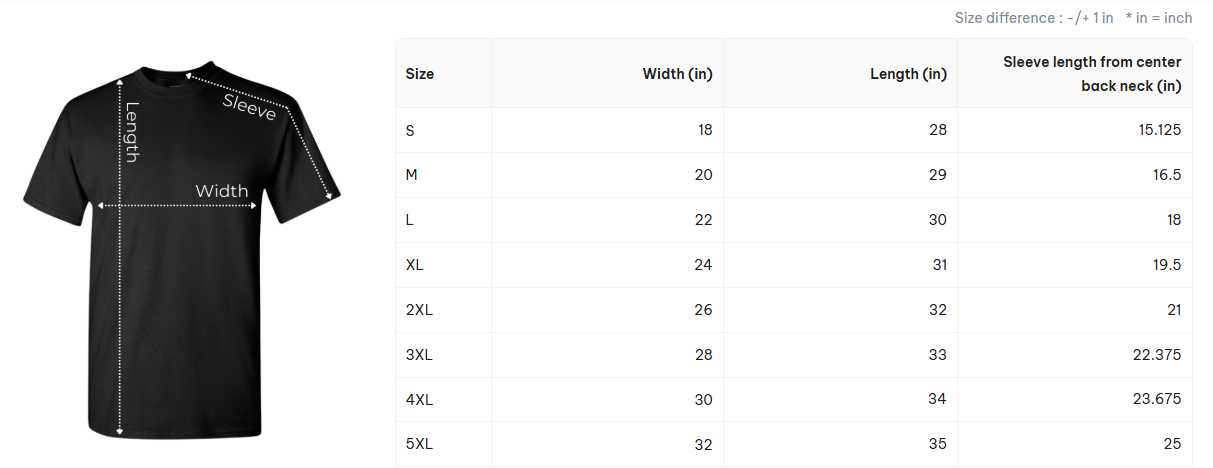This screenshot has height=468, width=1213.
Task: Click the Width (in) column header
Action: (677, 74)
